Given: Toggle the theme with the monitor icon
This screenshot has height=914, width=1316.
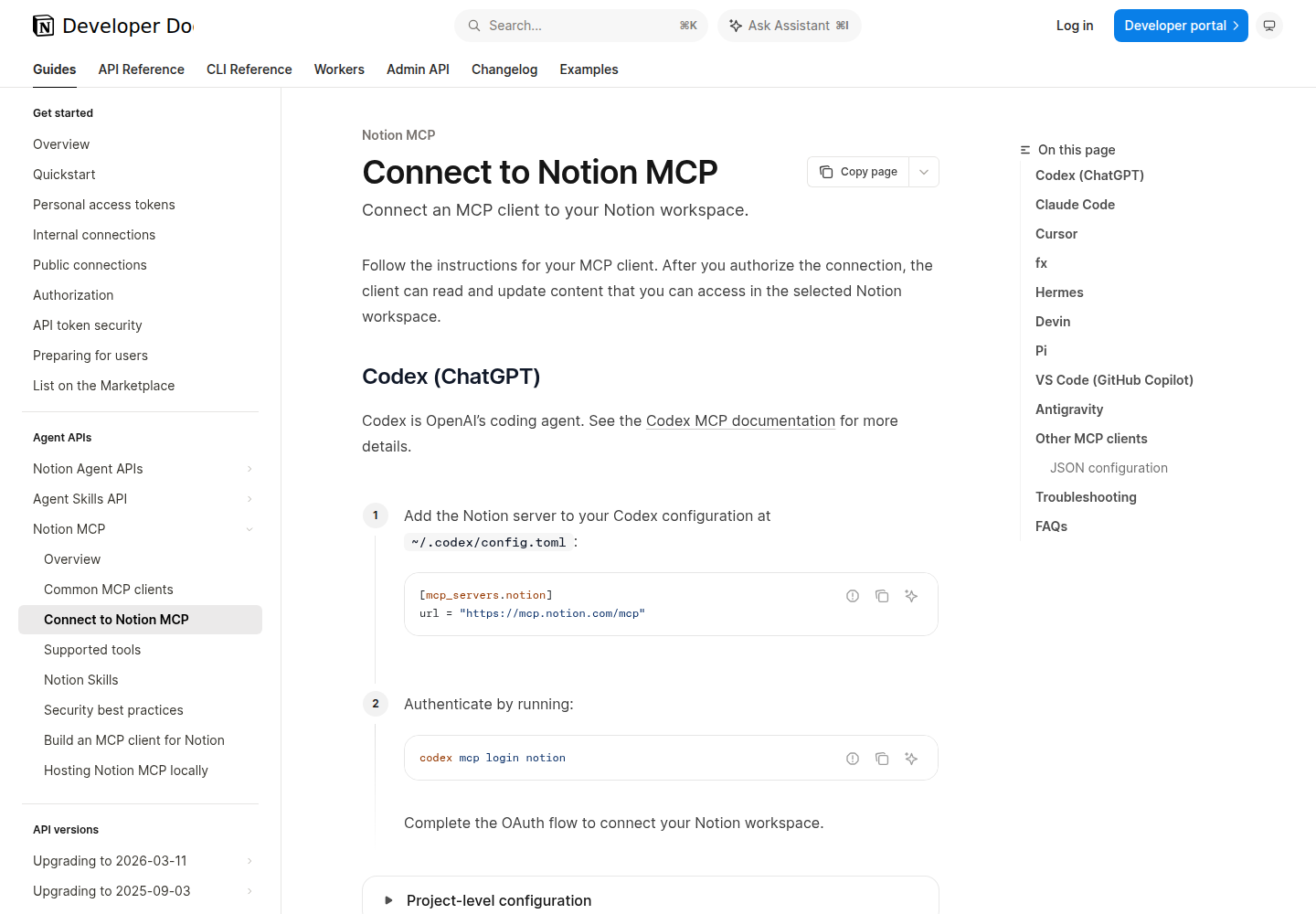Looking at the screenshot, I should (1269, 26).
